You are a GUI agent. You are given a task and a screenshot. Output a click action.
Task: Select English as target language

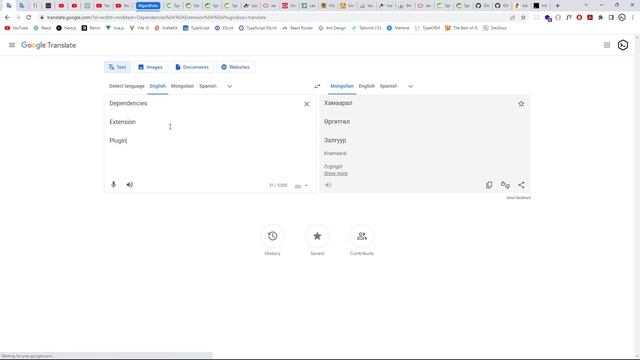click(367, 86)
